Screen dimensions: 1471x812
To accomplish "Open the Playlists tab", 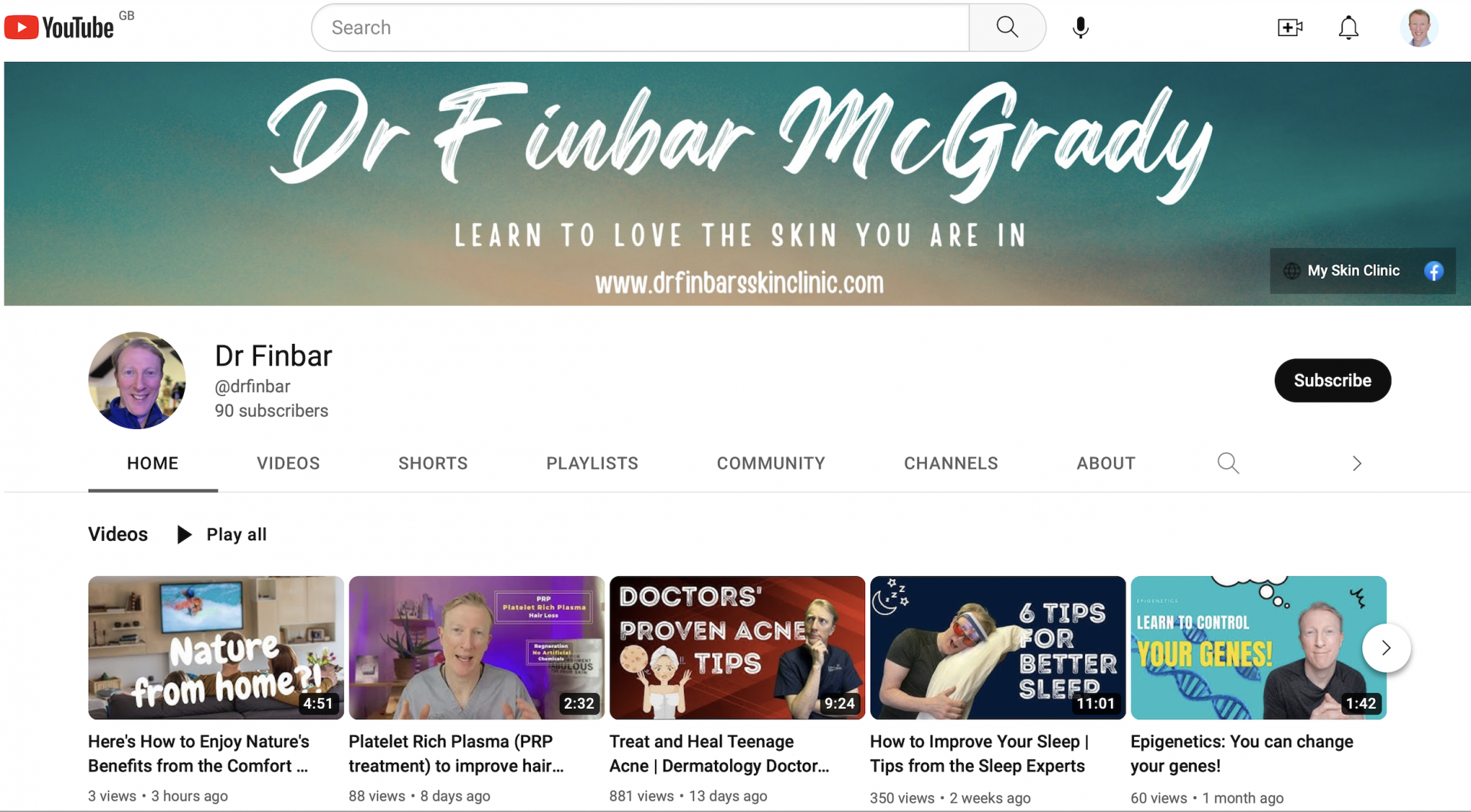I will 591,463.
